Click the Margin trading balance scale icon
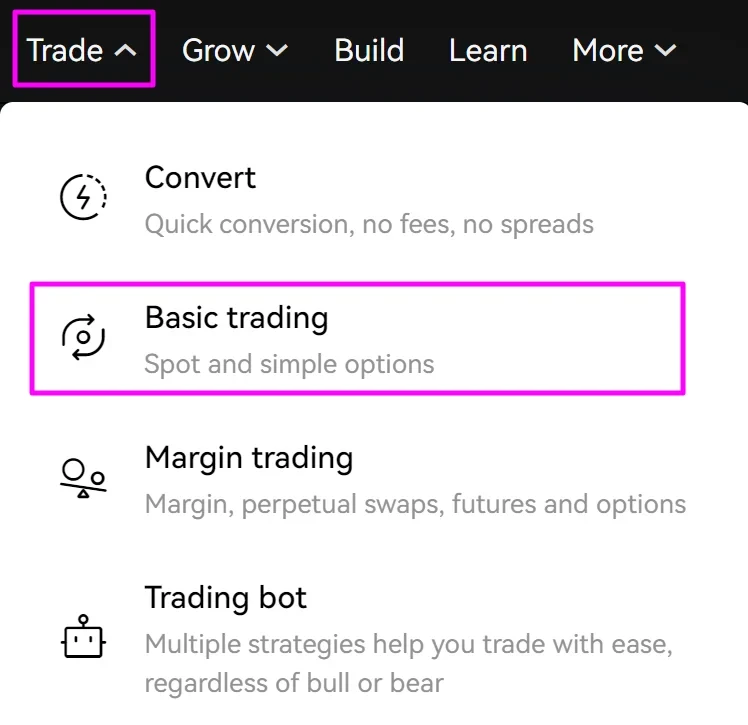The height and width of the screenshot is (725, 748). click(84, 478)
